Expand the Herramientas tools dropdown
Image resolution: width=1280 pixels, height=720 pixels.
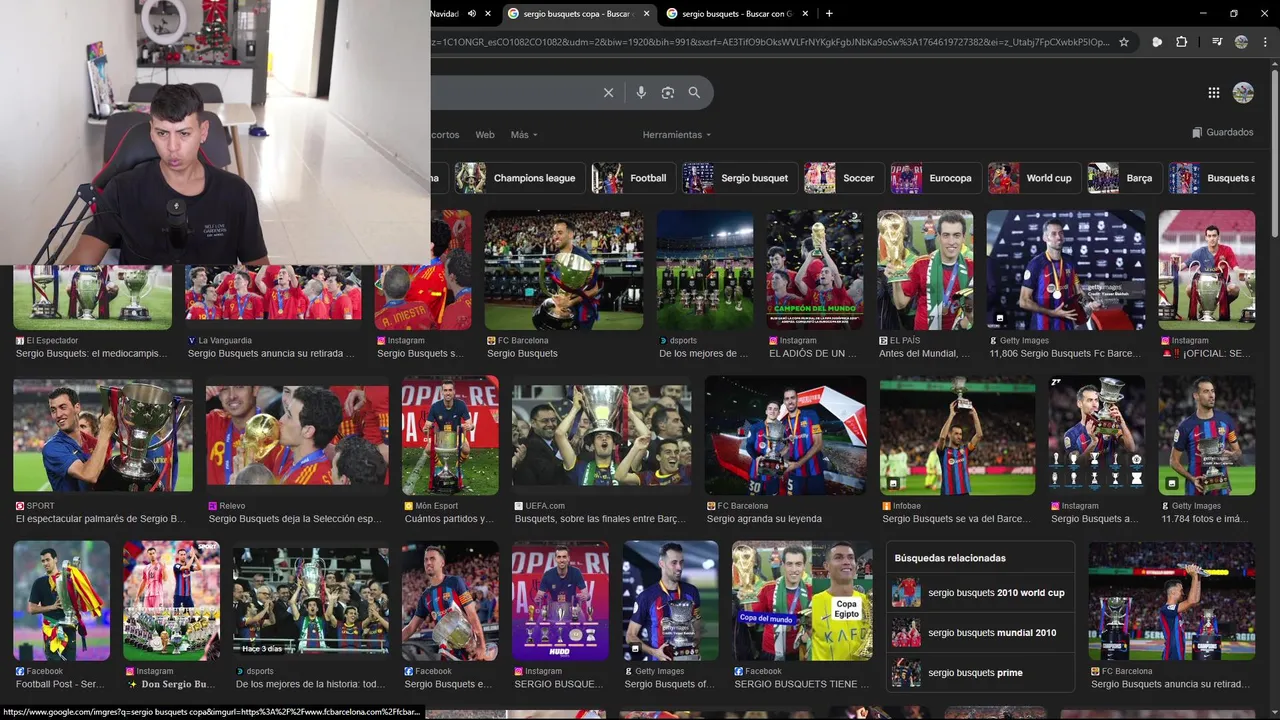click(x=677, y=135)
